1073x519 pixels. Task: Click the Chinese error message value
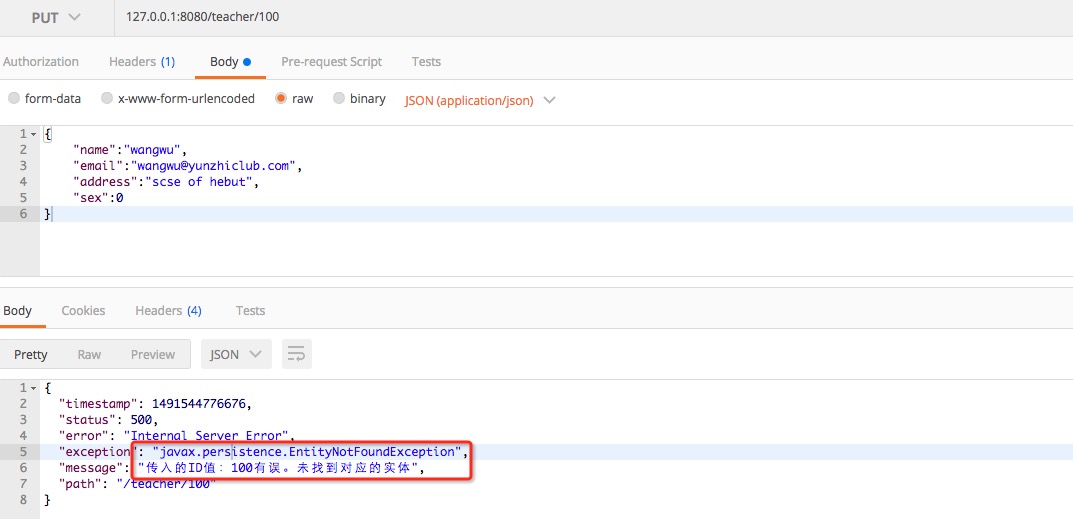pyautogui.click(x=278, y=468)
